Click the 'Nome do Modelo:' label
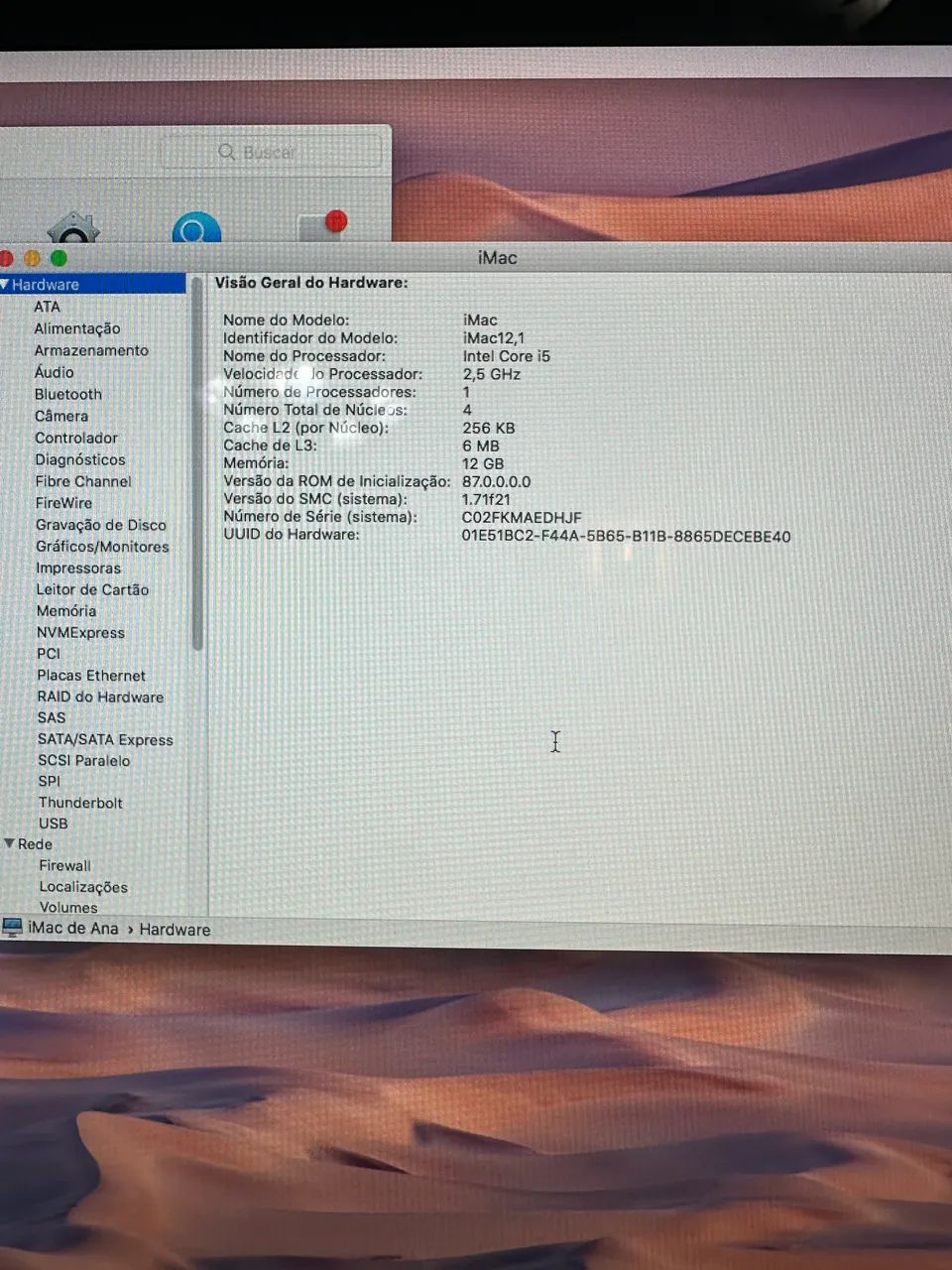 click(x=287, y=320)
